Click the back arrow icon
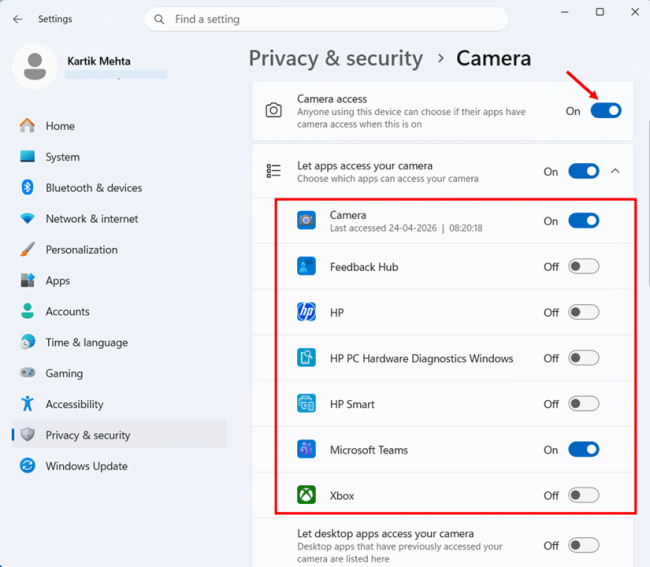The width and height of the screenshot is (650, 567). 18,19
